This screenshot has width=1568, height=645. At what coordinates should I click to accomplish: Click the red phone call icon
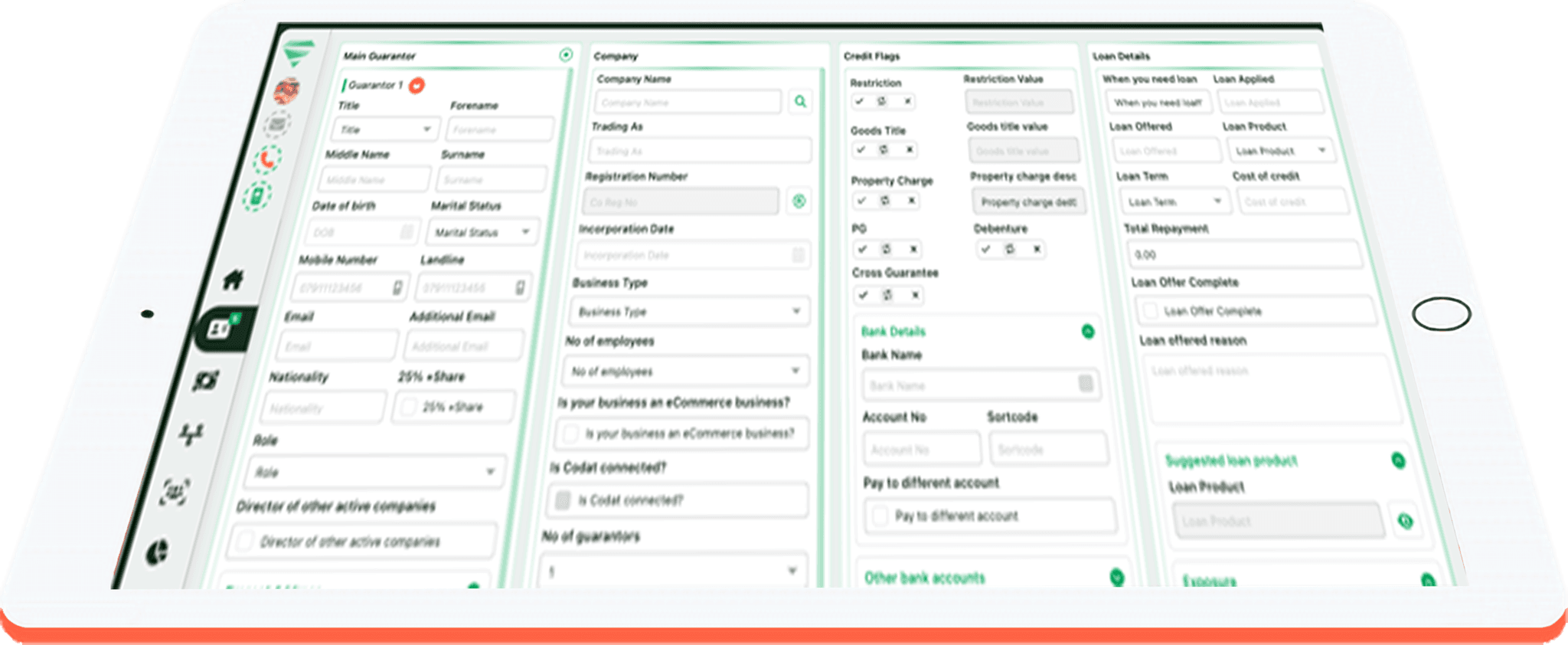tap(267, 159)
